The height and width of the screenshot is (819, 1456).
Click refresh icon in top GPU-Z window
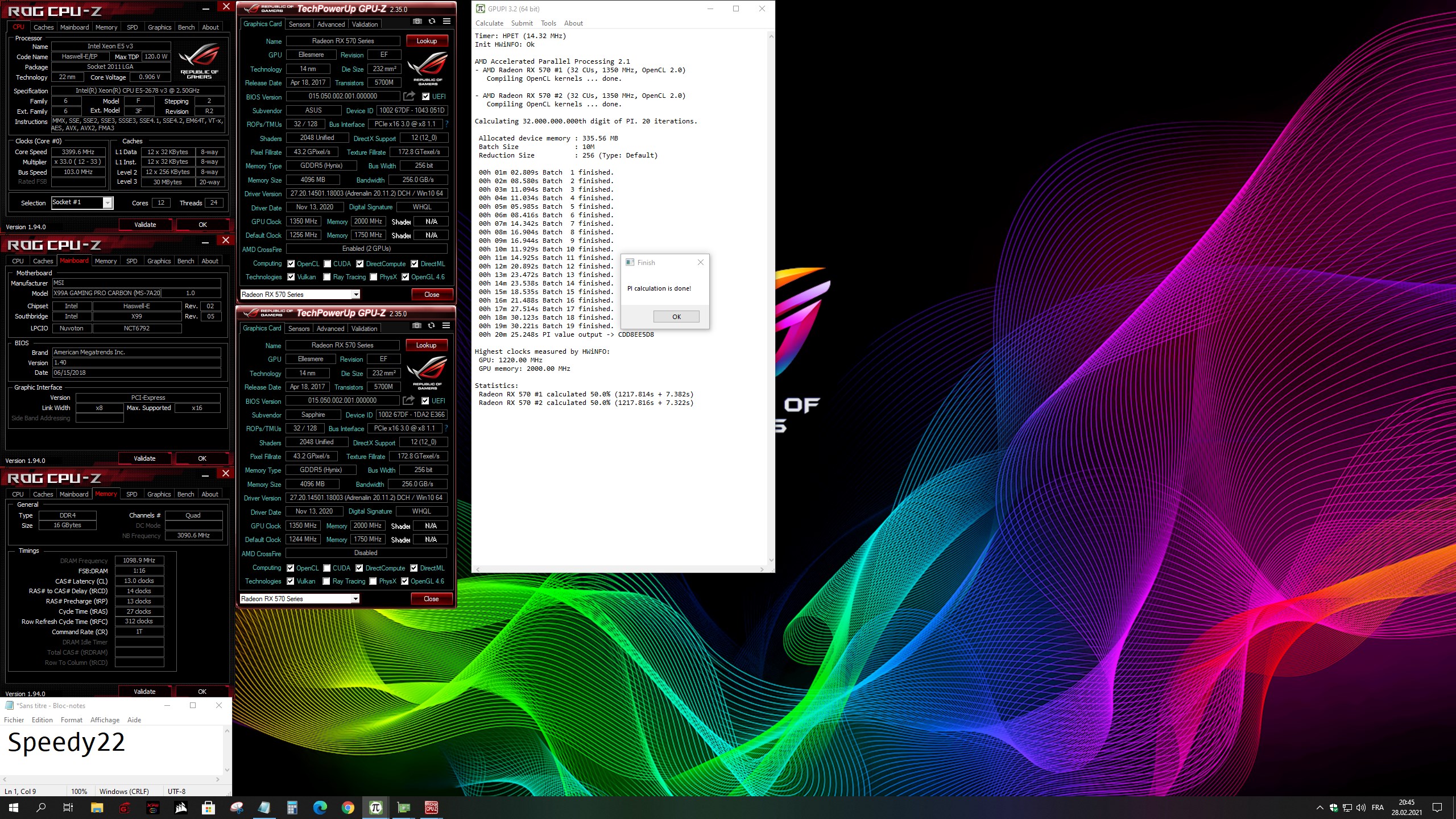pos(432,22)
